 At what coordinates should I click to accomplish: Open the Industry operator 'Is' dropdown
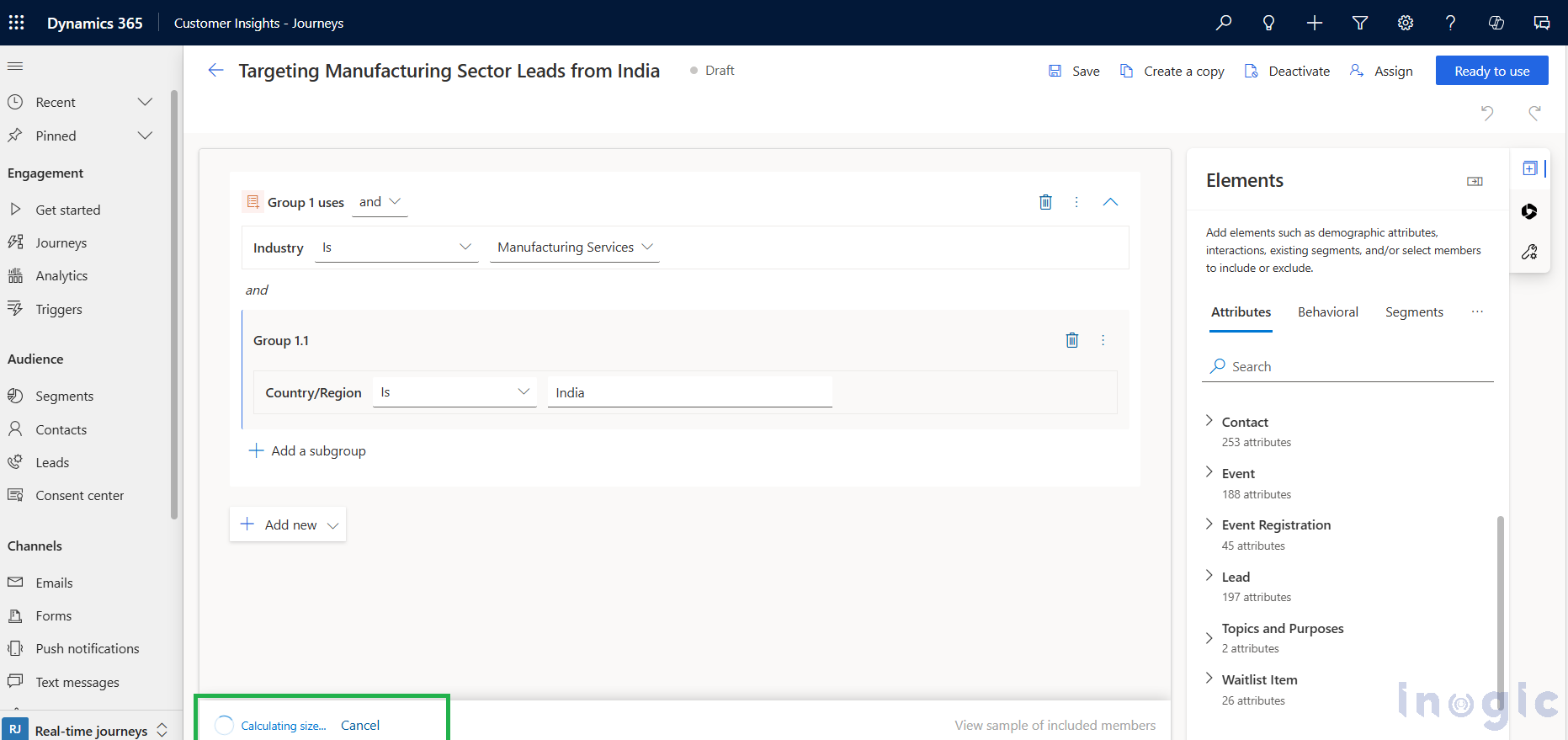(x=396, y=248)
